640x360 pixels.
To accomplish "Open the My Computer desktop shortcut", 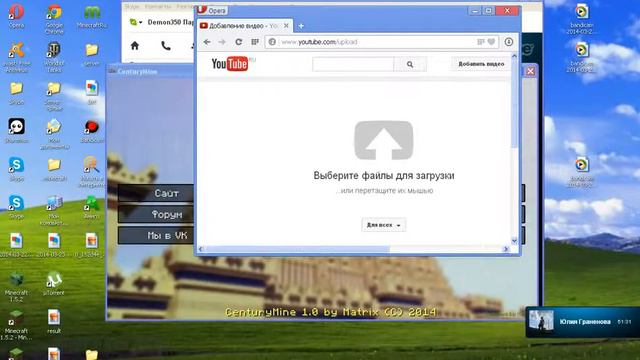I will [x=54, y=210].
